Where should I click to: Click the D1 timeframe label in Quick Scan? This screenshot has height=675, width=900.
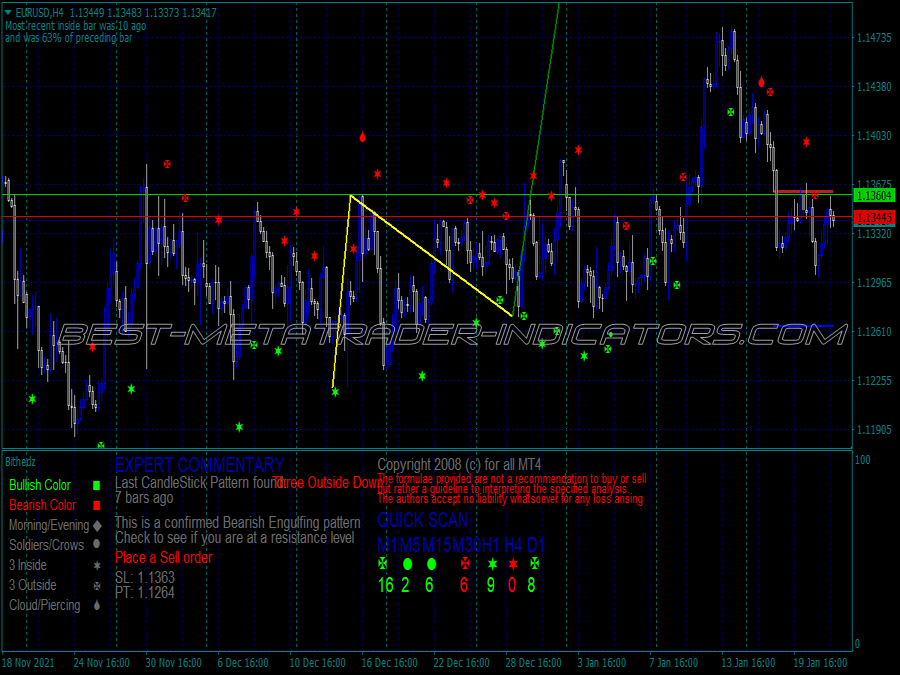pyautogui.click(x=536, y=545)
